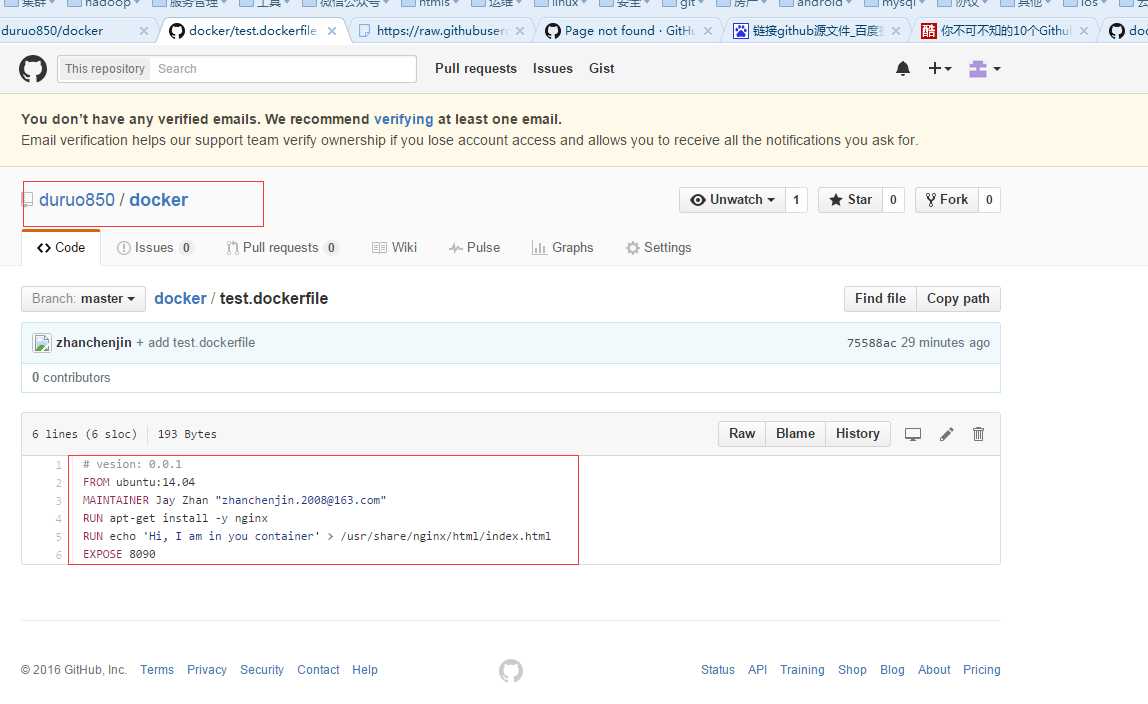
Task: Switch to raw.githubusercontent browser tab
Action: [441, 31]
